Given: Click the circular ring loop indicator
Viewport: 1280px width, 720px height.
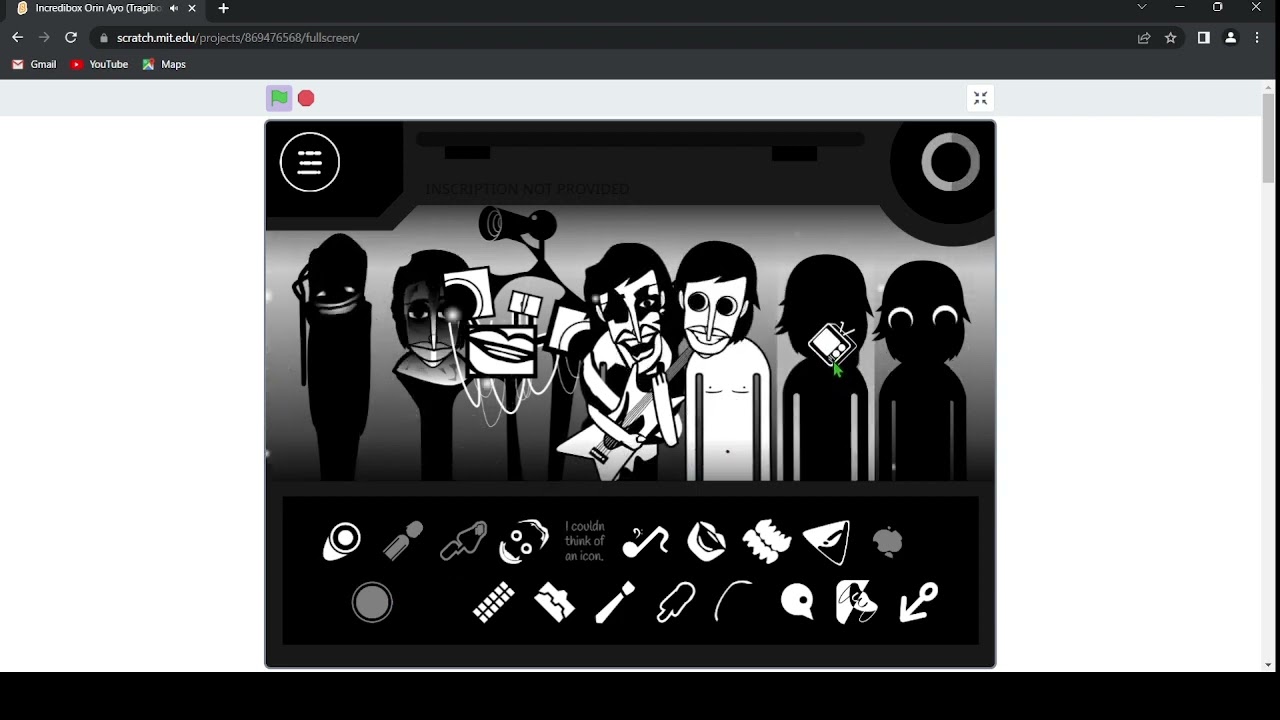Looking at the screenshot, I should pos(950,161).
